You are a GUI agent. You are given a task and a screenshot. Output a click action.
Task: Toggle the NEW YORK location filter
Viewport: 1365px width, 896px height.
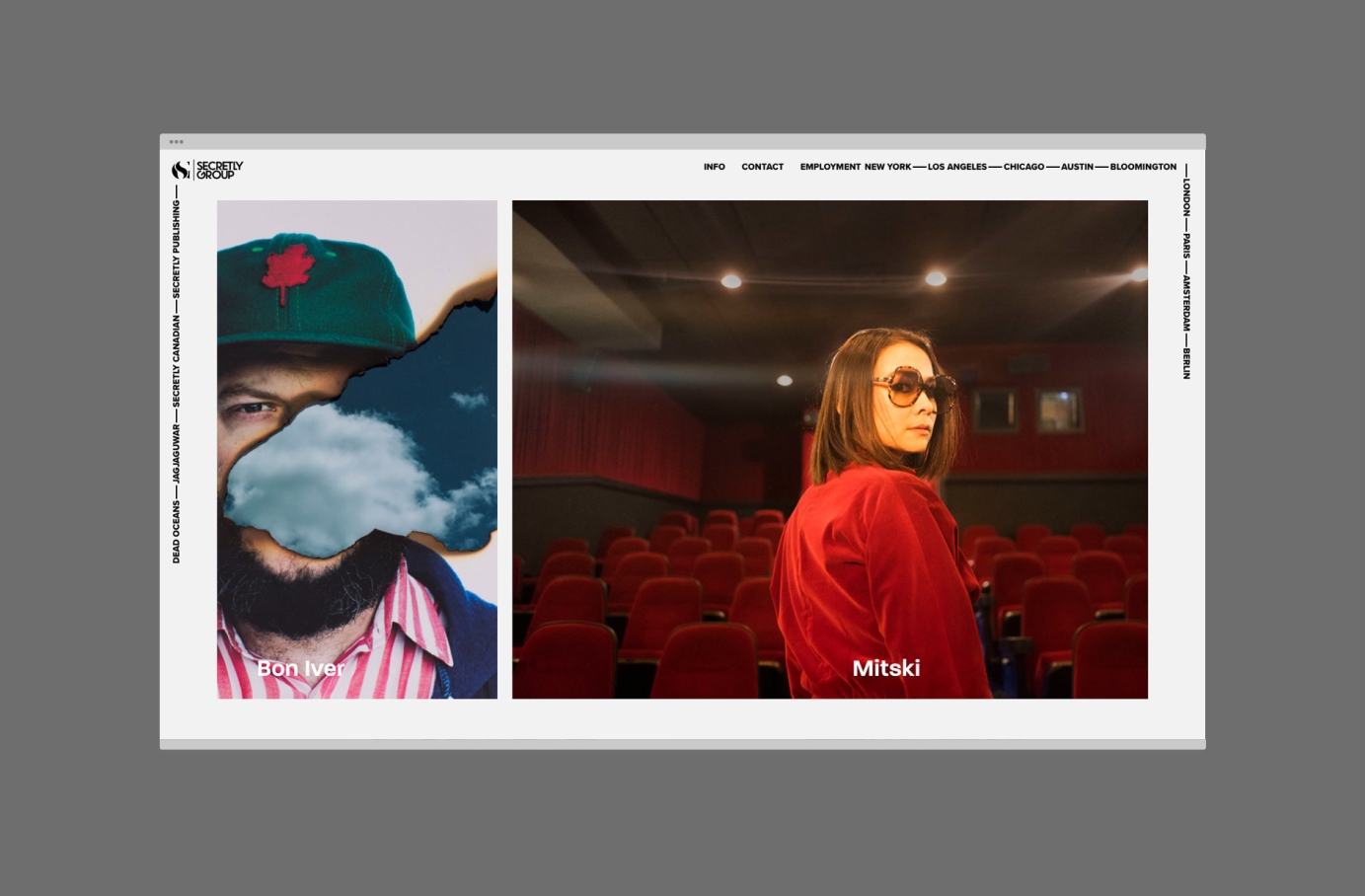887,167
